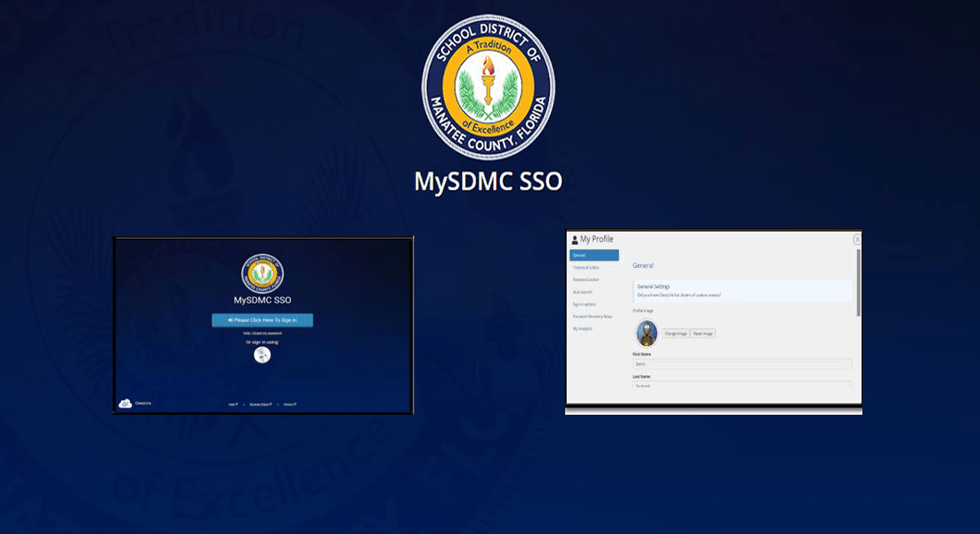Open the Sign-in options tab

click(584, 305)
